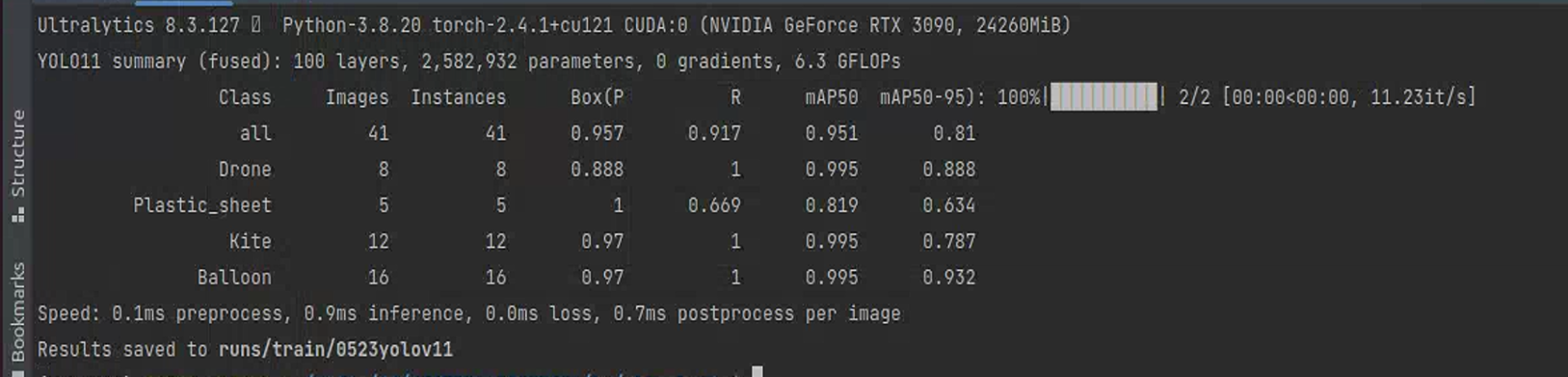
Task: Click the Box(P column header
Action: click(x=598, y=97)
